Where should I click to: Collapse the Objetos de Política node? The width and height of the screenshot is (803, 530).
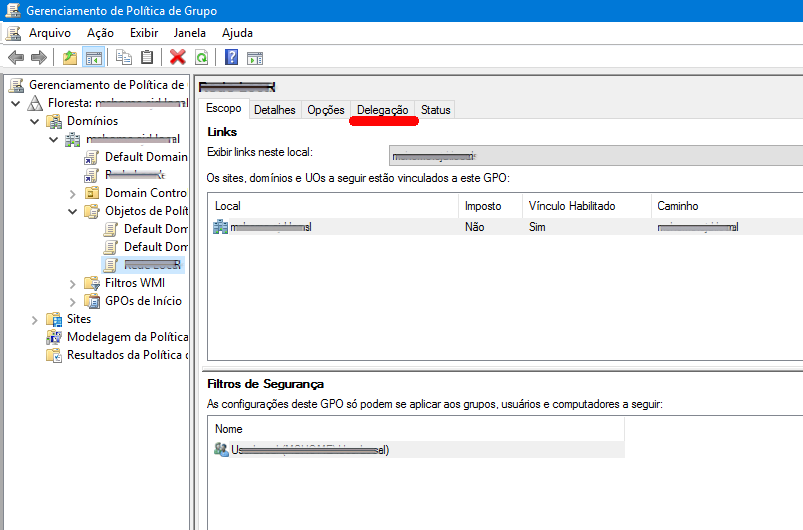(x=73, y=211)
